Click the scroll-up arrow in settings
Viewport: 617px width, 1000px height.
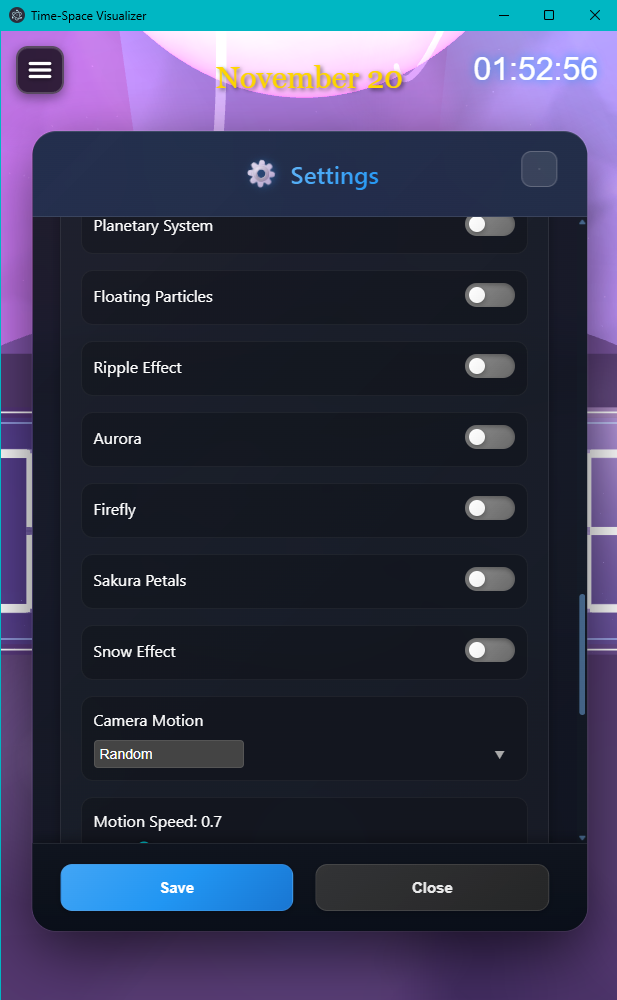pos(582,222)
